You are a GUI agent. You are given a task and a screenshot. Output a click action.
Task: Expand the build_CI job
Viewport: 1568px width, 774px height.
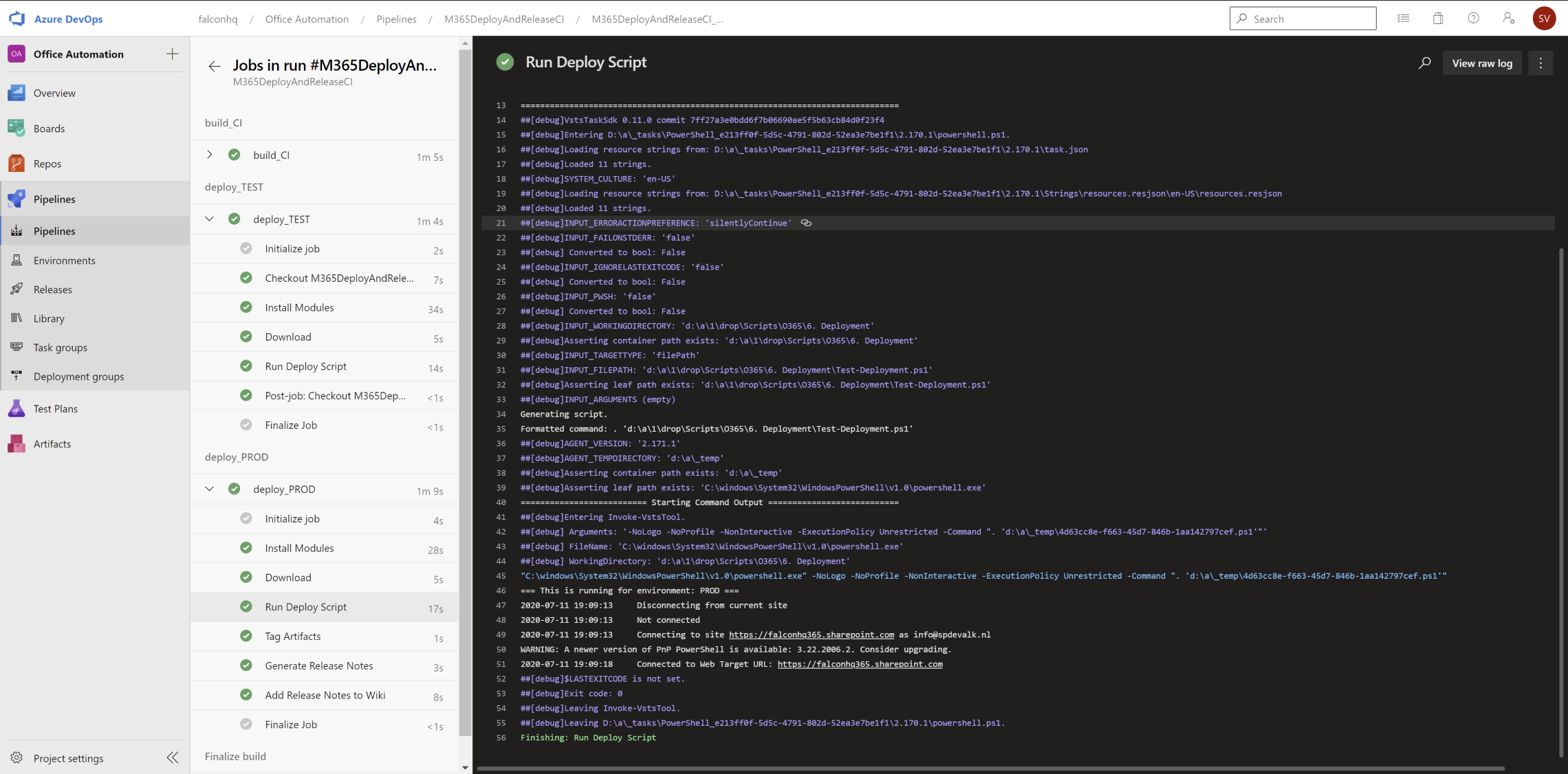pos(210,155)
